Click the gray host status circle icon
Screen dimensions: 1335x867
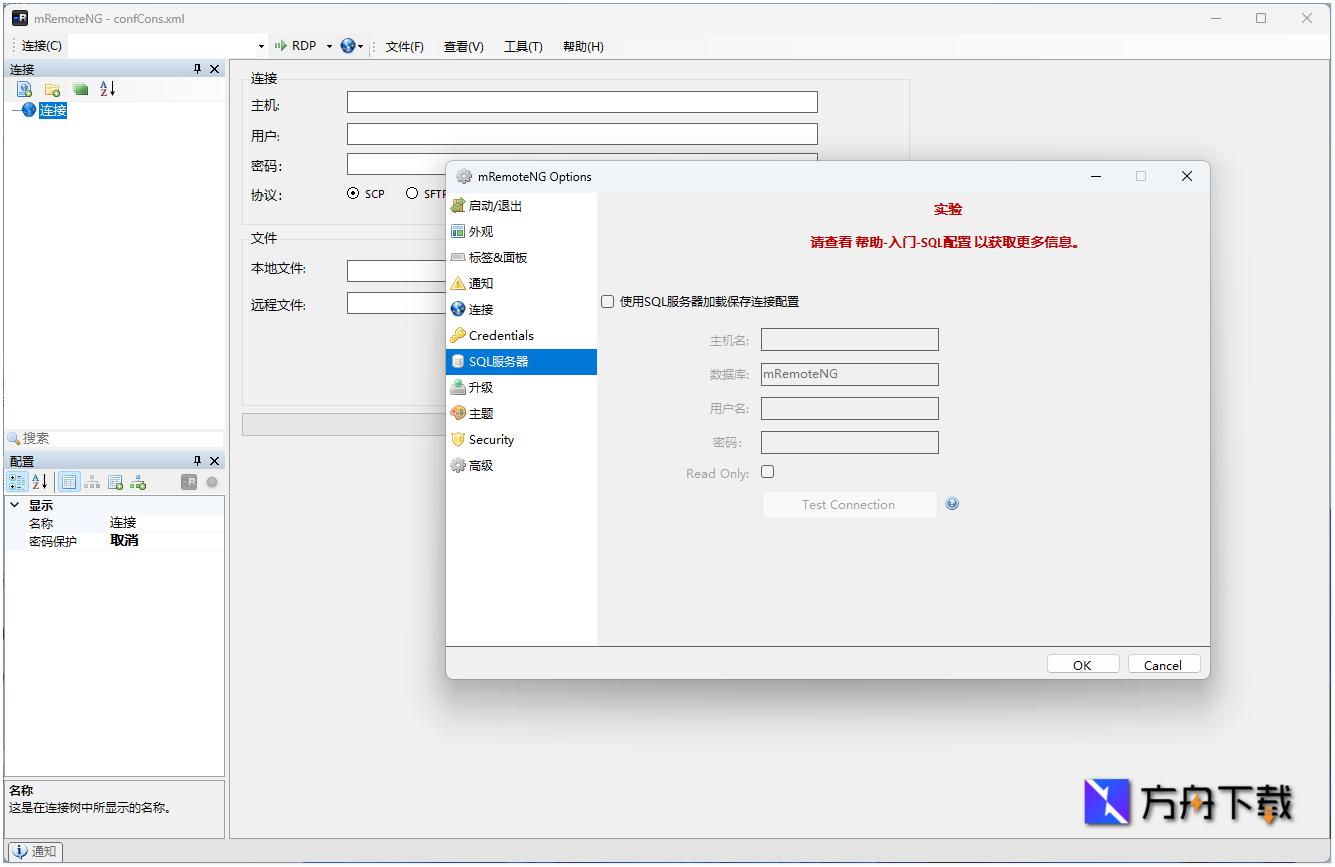[212, 482]
